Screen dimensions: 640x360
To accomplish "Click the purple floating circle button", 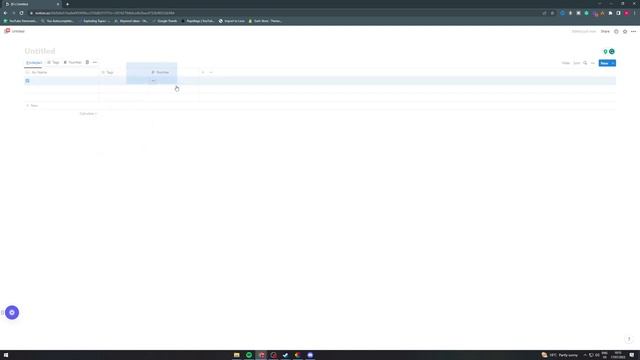I will (12, 312).
